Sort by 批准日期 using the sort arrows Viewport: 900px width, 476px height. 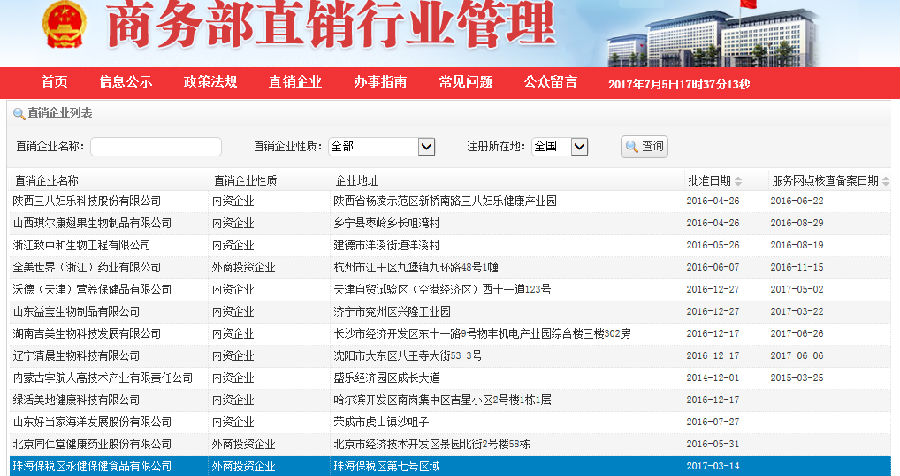738,181
